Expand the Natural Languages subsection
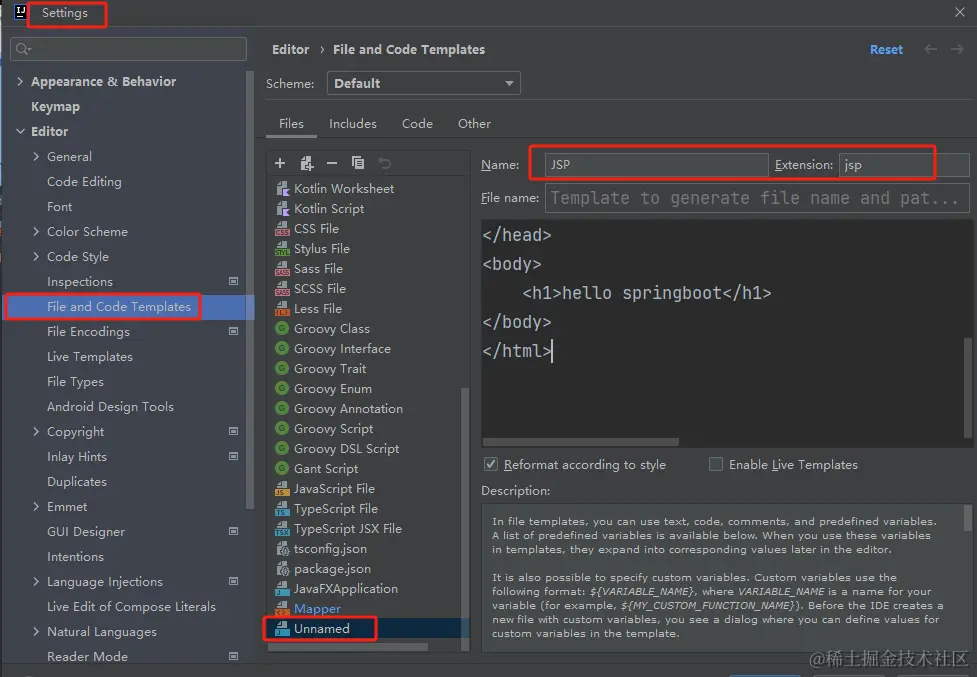This screenshot has width=977, height=677. (x=36, y=632)
